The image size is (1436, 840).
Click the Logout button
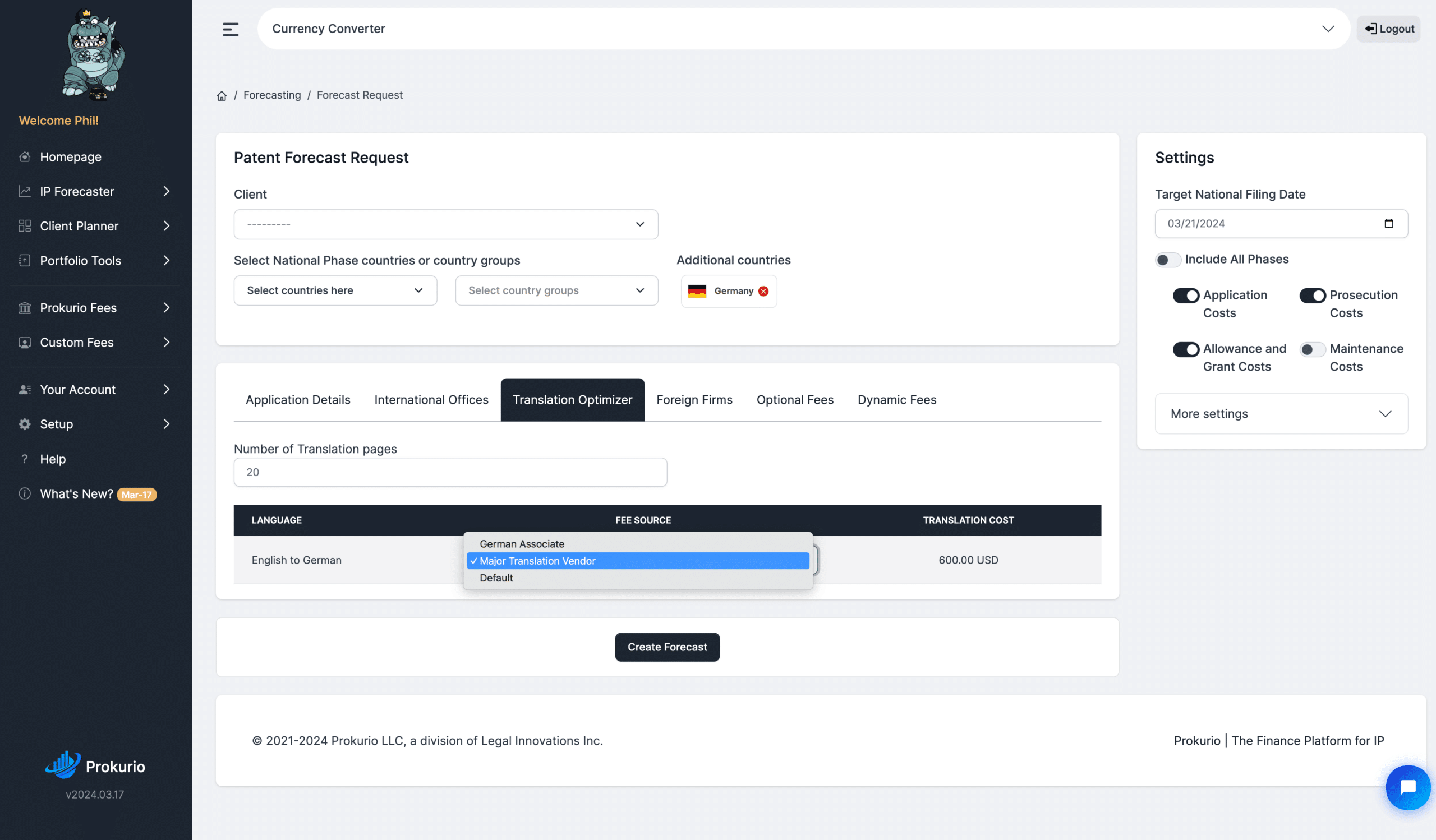[x=1389, y=29]
